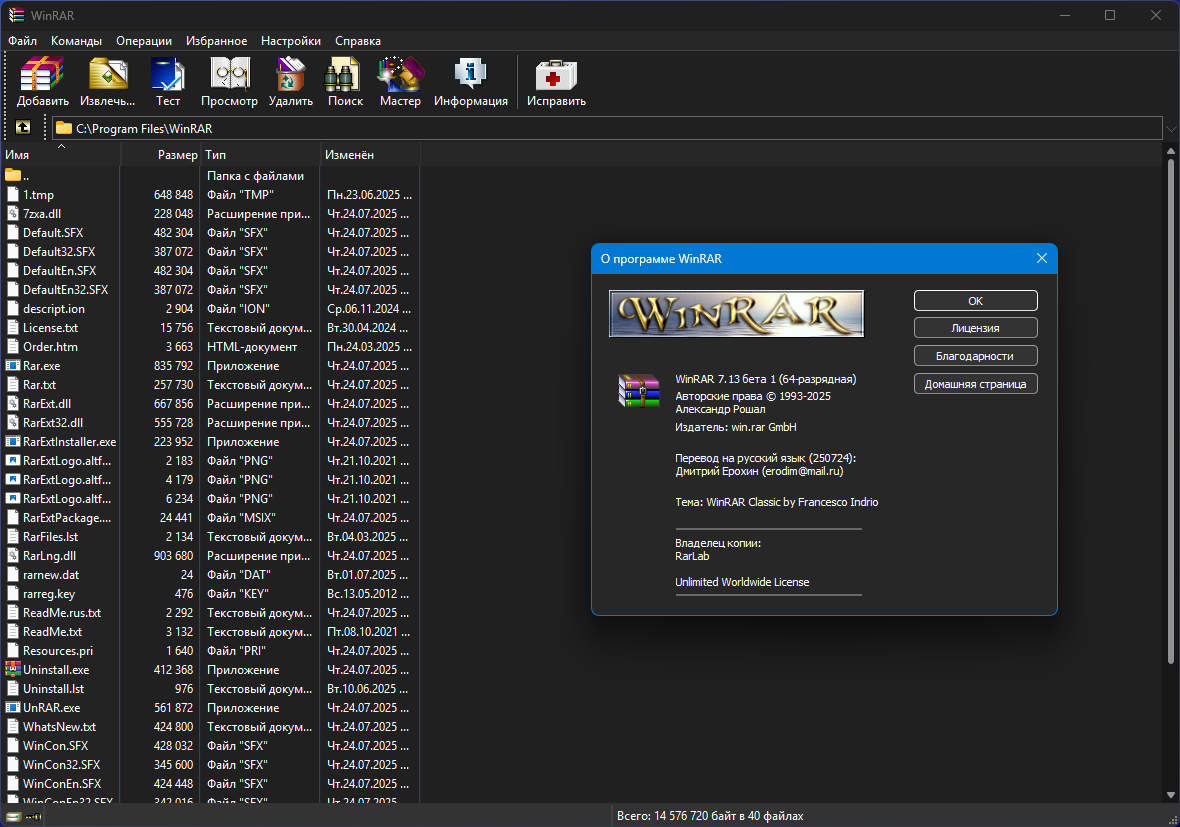Select the DefaultEn32.SFX file
This screenshot has width=1180, height=827.
[65, 290]
